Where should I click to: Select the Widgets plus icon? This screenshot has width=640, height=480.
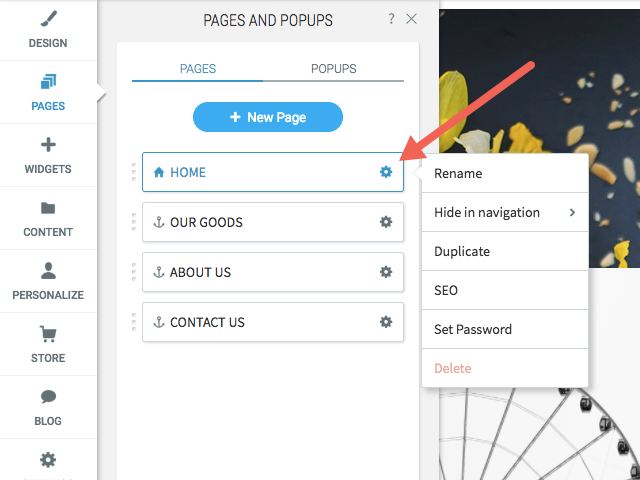48,145
